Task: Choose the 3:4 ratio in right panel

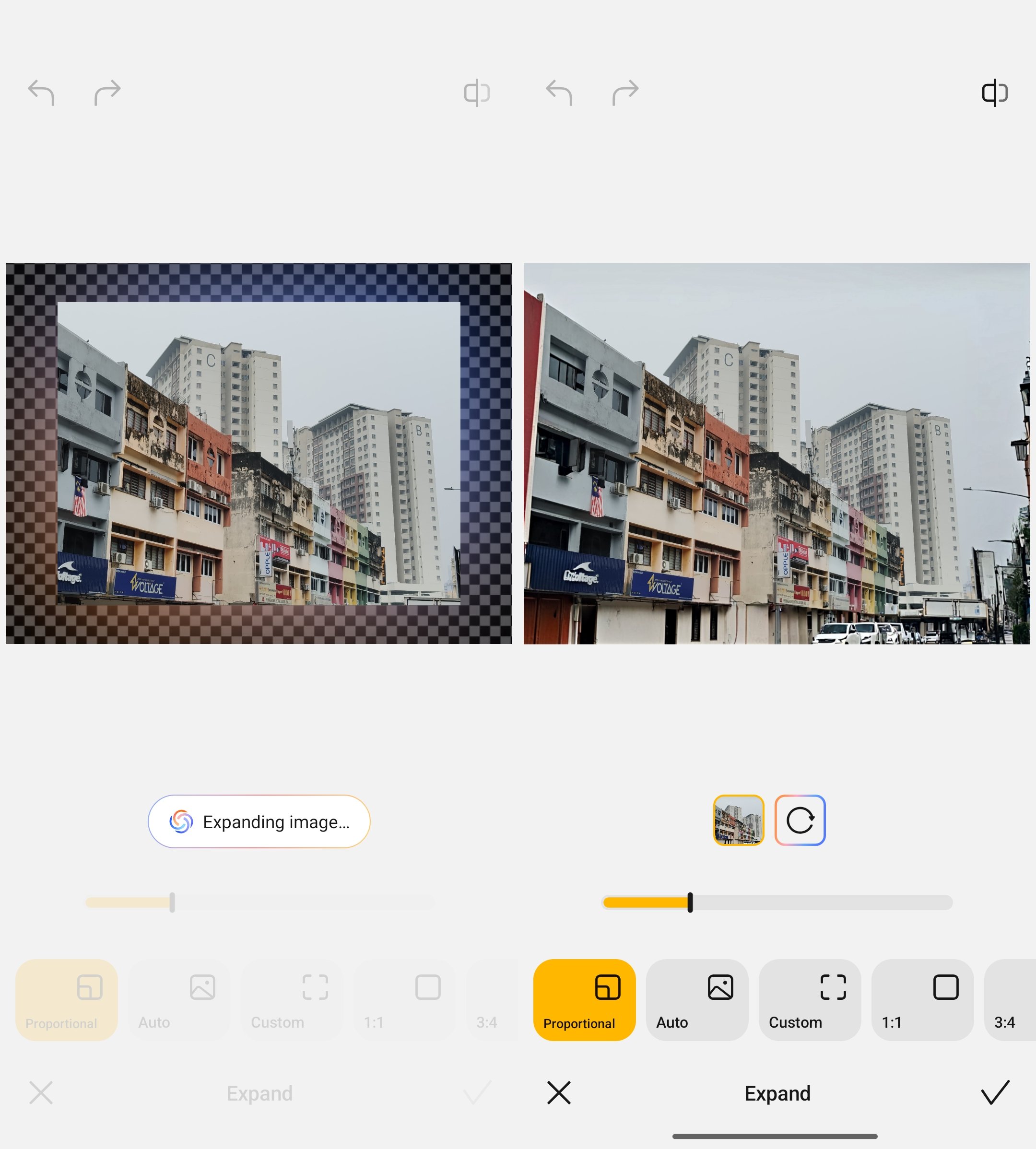Action: click(x=1011, y=1000)
